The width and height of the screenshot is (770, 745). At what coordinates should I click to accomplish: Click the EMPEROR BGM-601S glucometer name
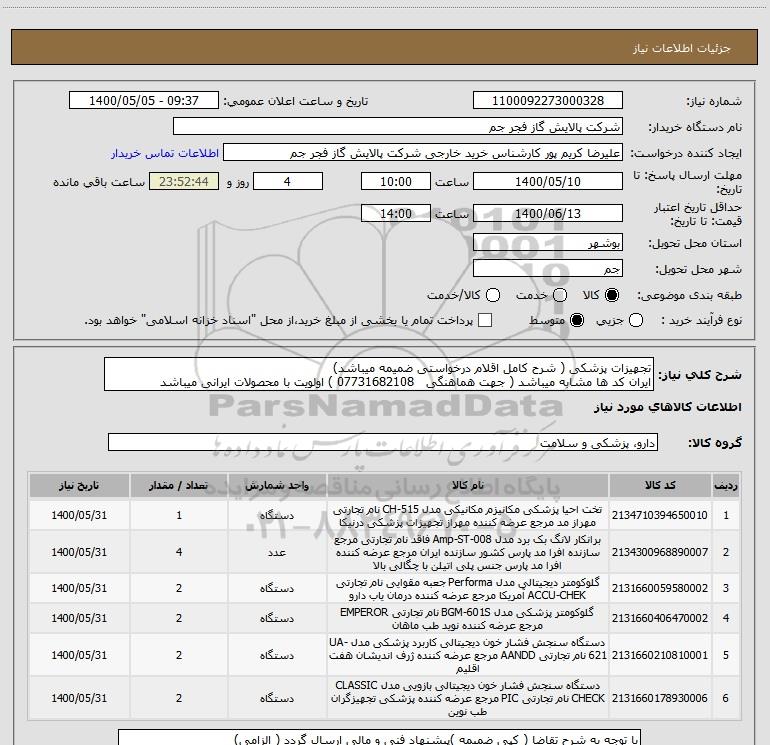[468, 619]
